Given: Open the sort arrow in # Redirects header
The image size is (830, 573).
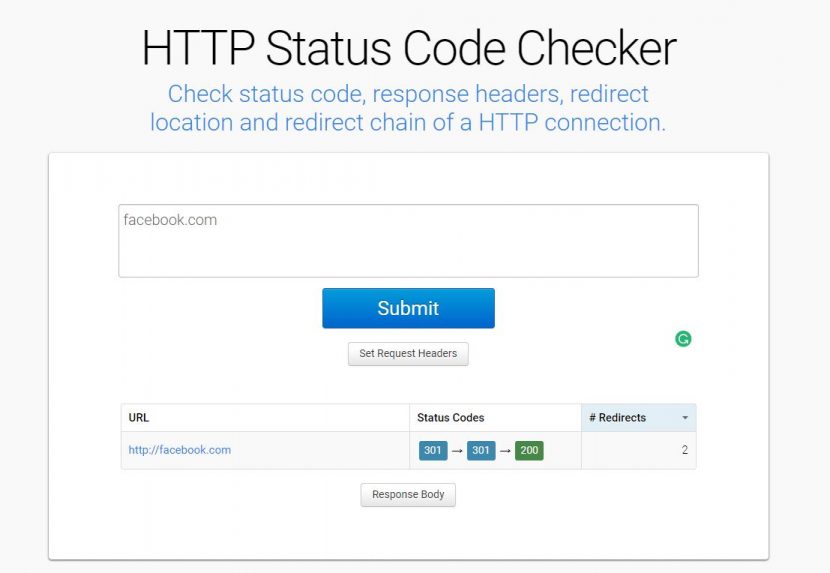Looking at the screenshot, I should tap(685, 418).
